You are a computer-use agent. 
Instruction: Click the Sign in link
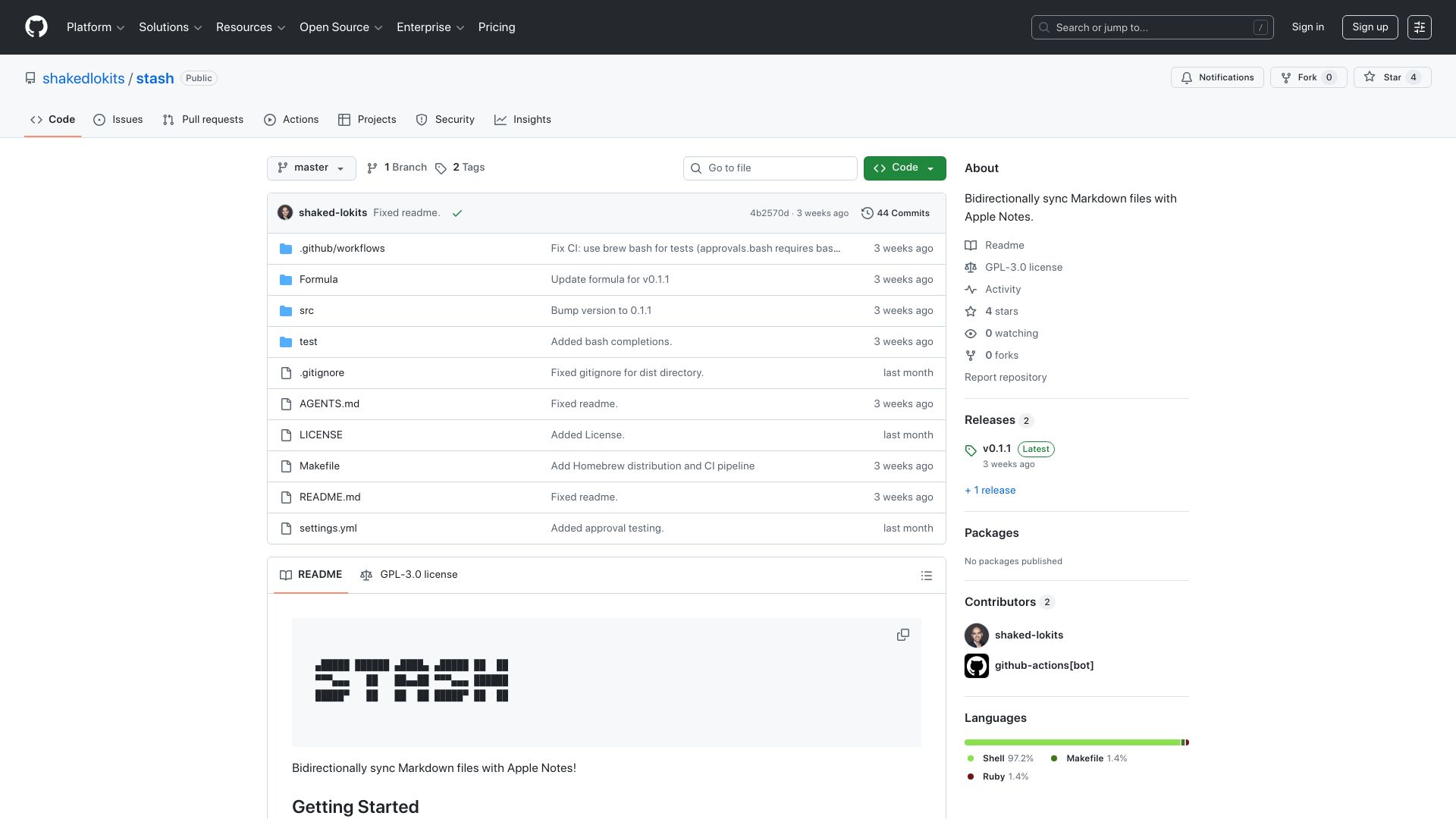[x=1308, y=27]
